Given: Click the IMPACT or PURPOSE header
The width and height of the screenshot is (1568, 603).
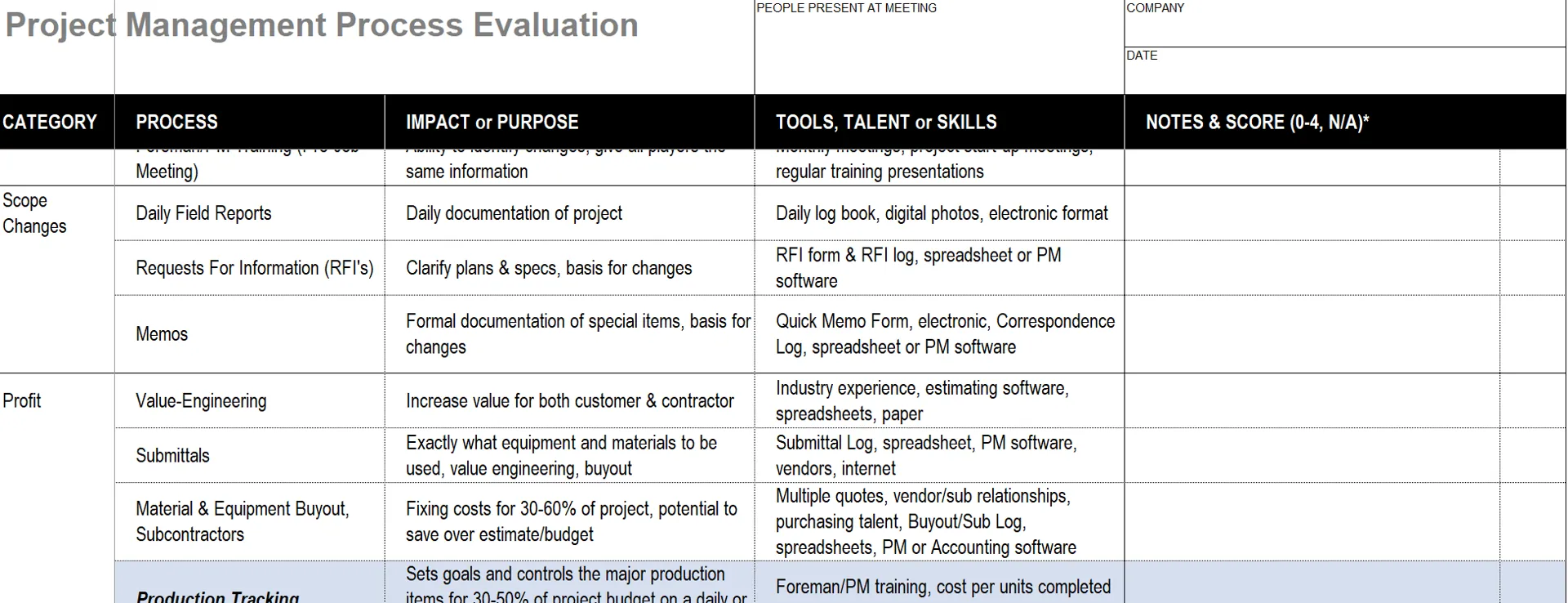Looking at the screenshot, I should click(x=492, y=122).
